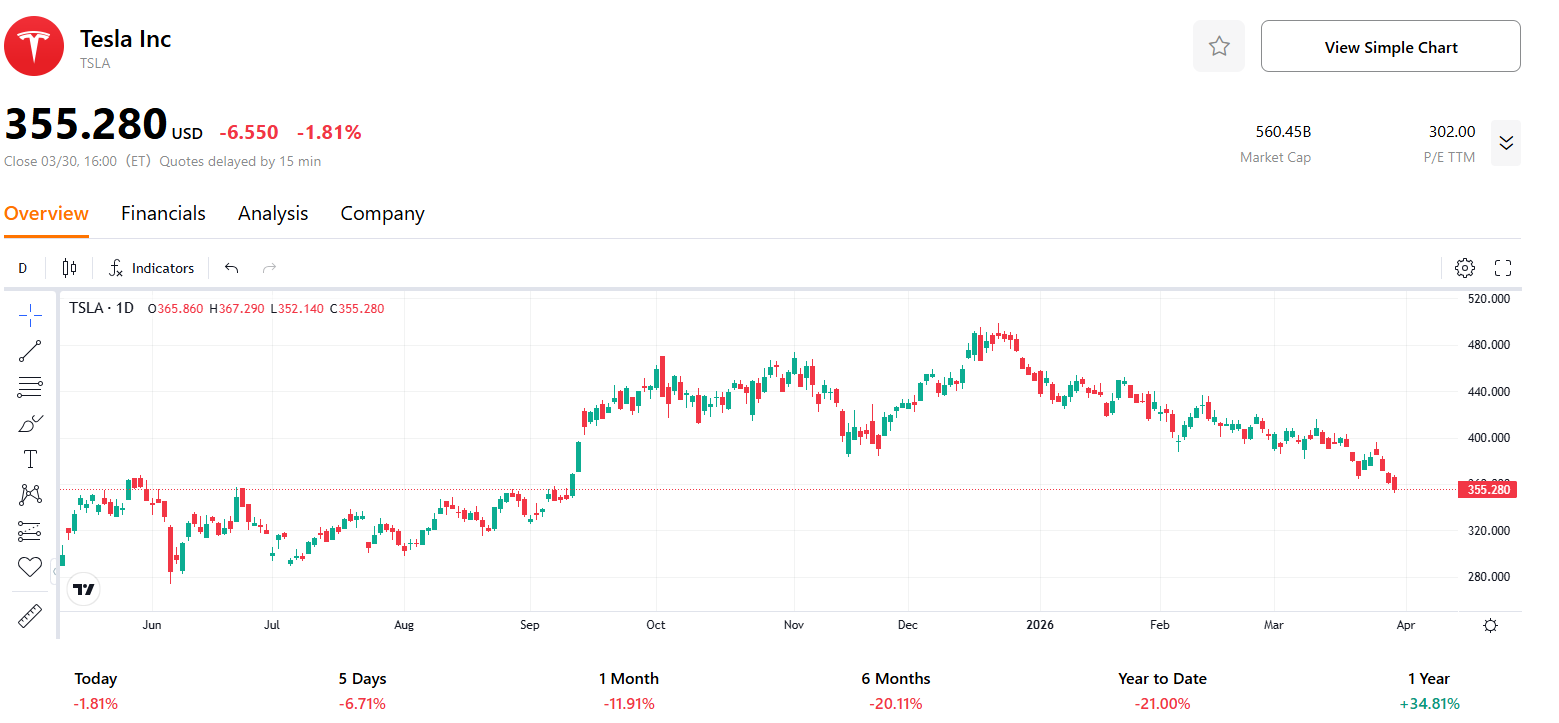
Task: Select the text annotation tool
Action: [x=30, y=459]
